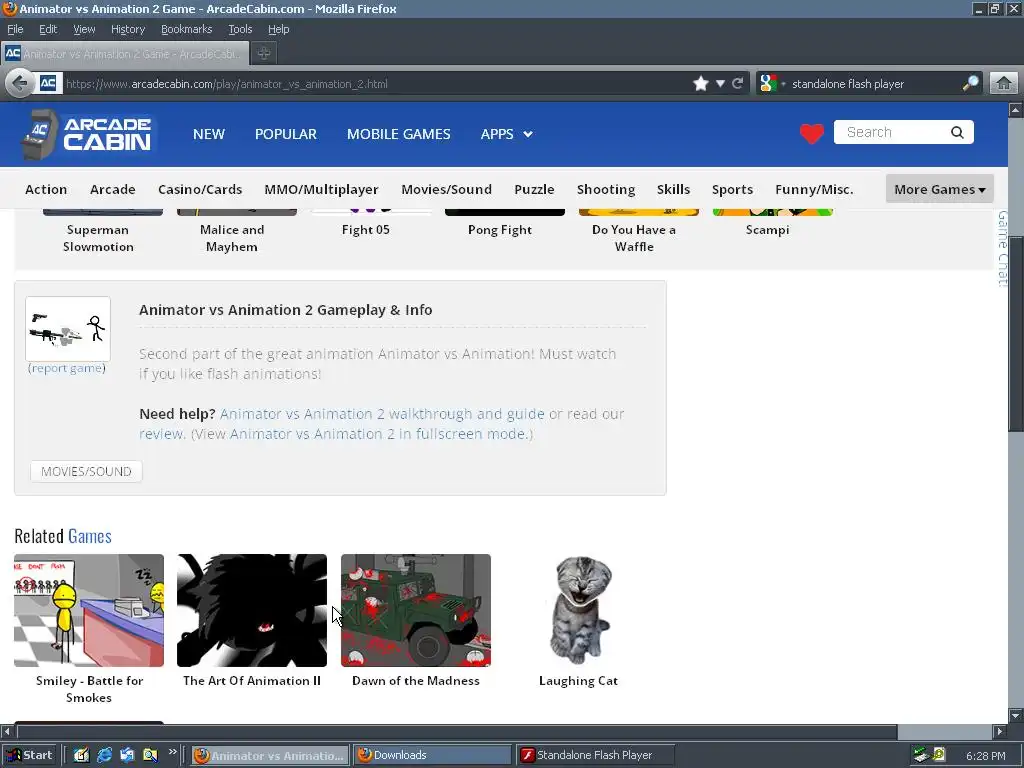Screen dimensions: 1024x768
Task: Open the Animator vs Animation 2 walkthrough link
Action: coord(382,414)
